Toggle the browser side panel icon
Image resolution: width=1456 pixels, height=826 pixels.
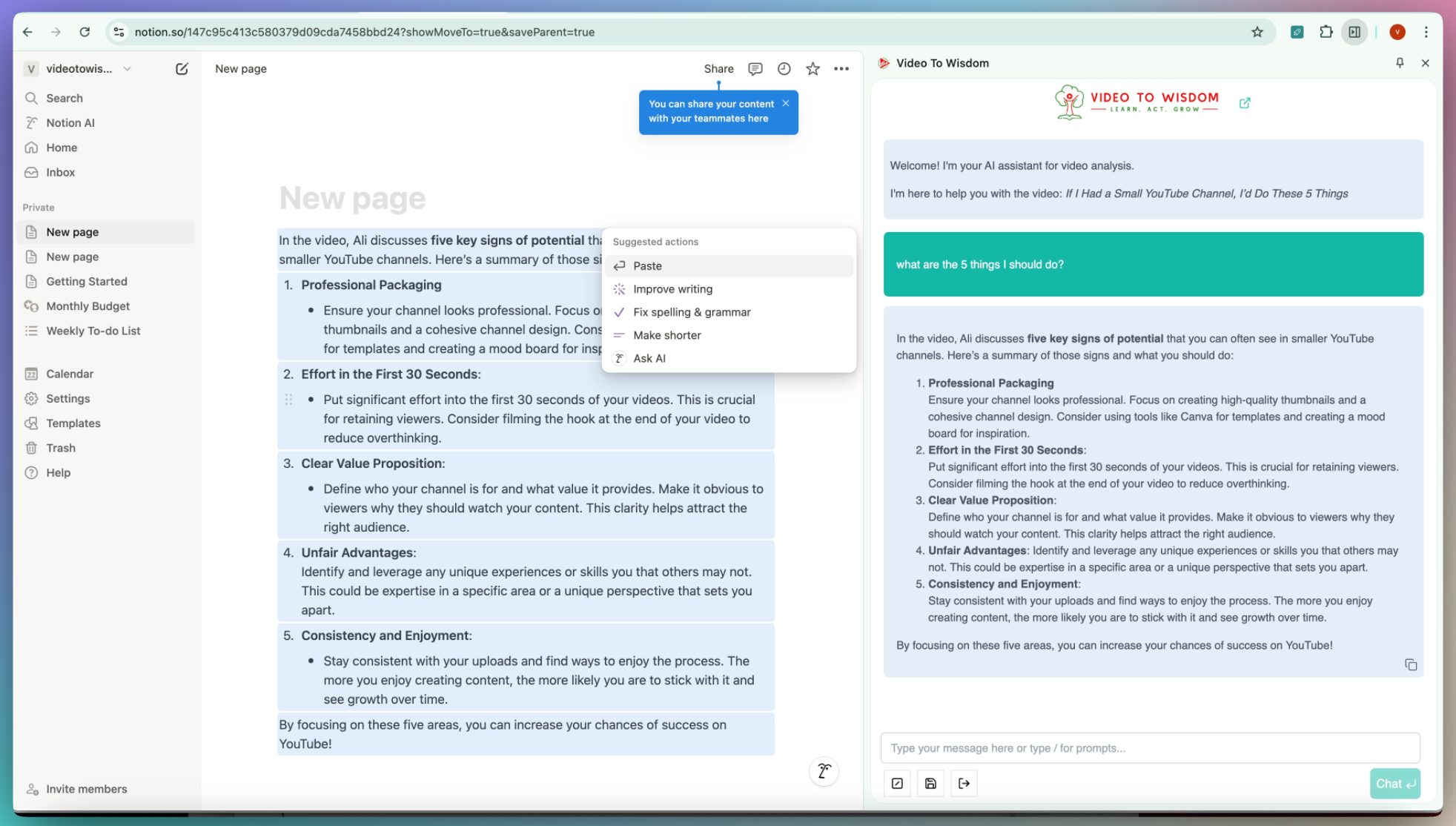point(1354,32)
